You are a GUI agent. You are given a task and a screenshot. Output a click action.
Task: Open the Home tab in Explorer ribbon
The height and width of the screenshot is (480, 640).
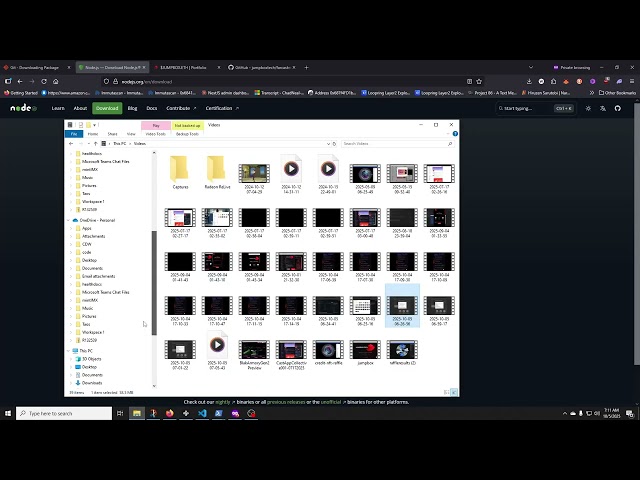tap(93, 134)
